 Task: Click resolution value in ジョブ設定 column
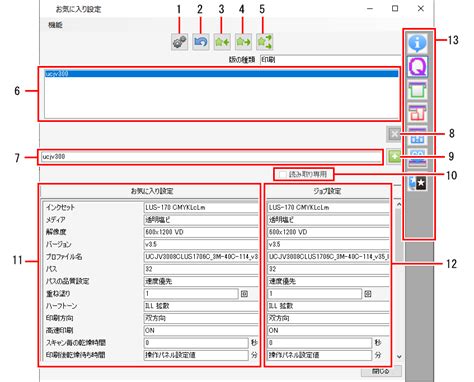click(x=328, y=232)
